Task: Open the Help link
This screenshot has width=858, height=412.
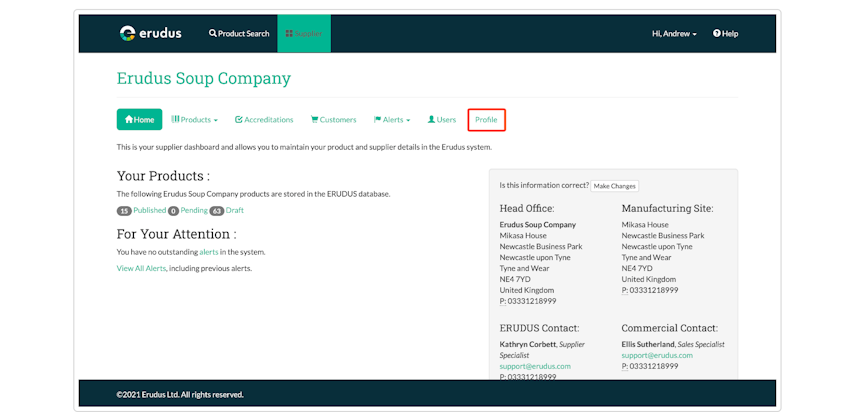Action: [x=726, y=33]
